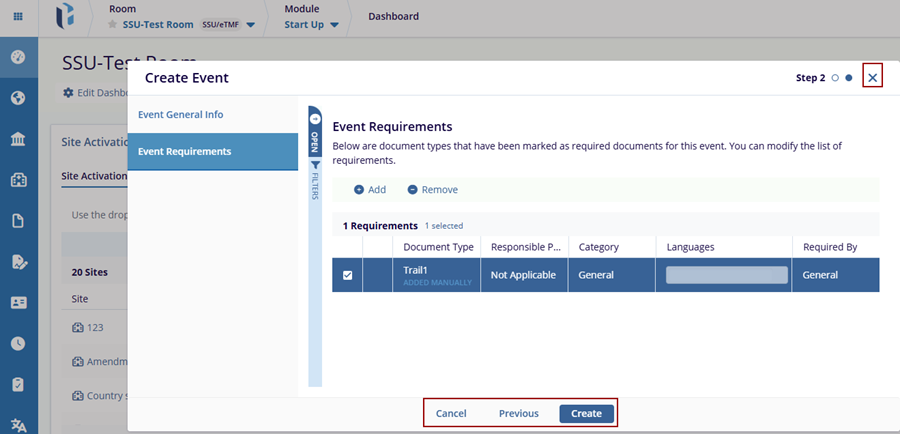Click the clipboard check icon in sidebar
Image resolution: width=900 pixels, height=434 pixels.
[x=18, y=384]
